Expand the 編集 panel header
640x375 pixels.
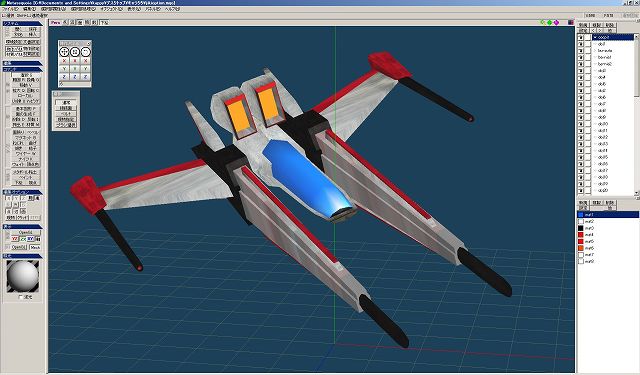[x=22, y=63]
